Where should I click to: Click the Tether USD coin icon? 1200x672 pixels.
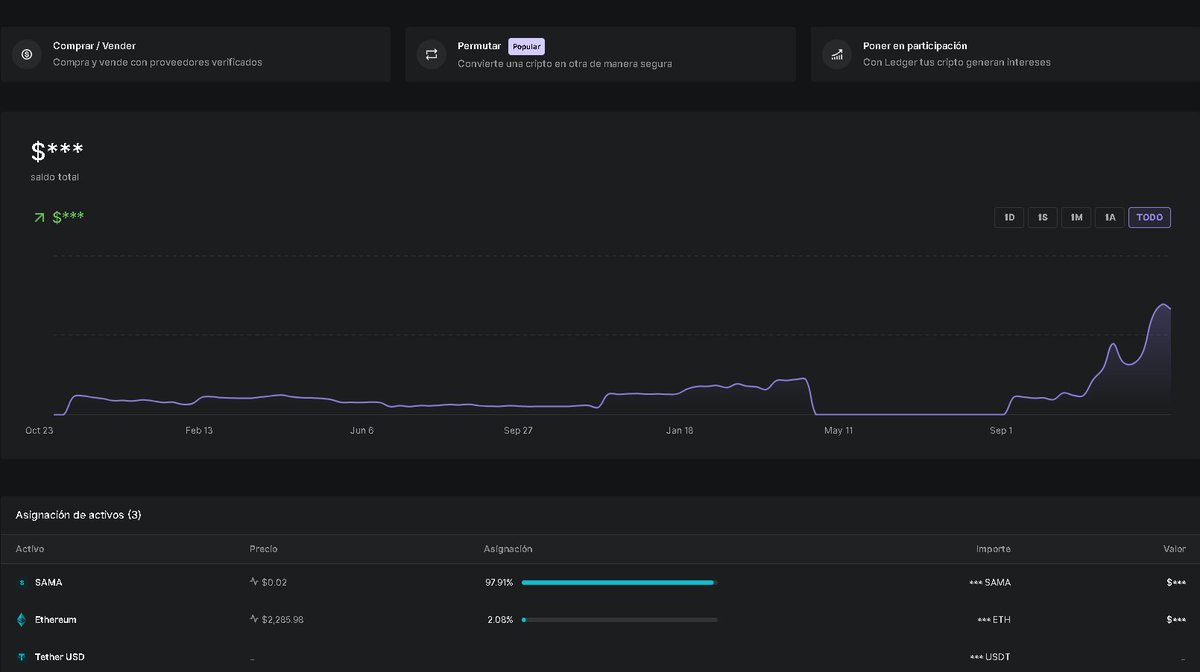tap(22, 656)
